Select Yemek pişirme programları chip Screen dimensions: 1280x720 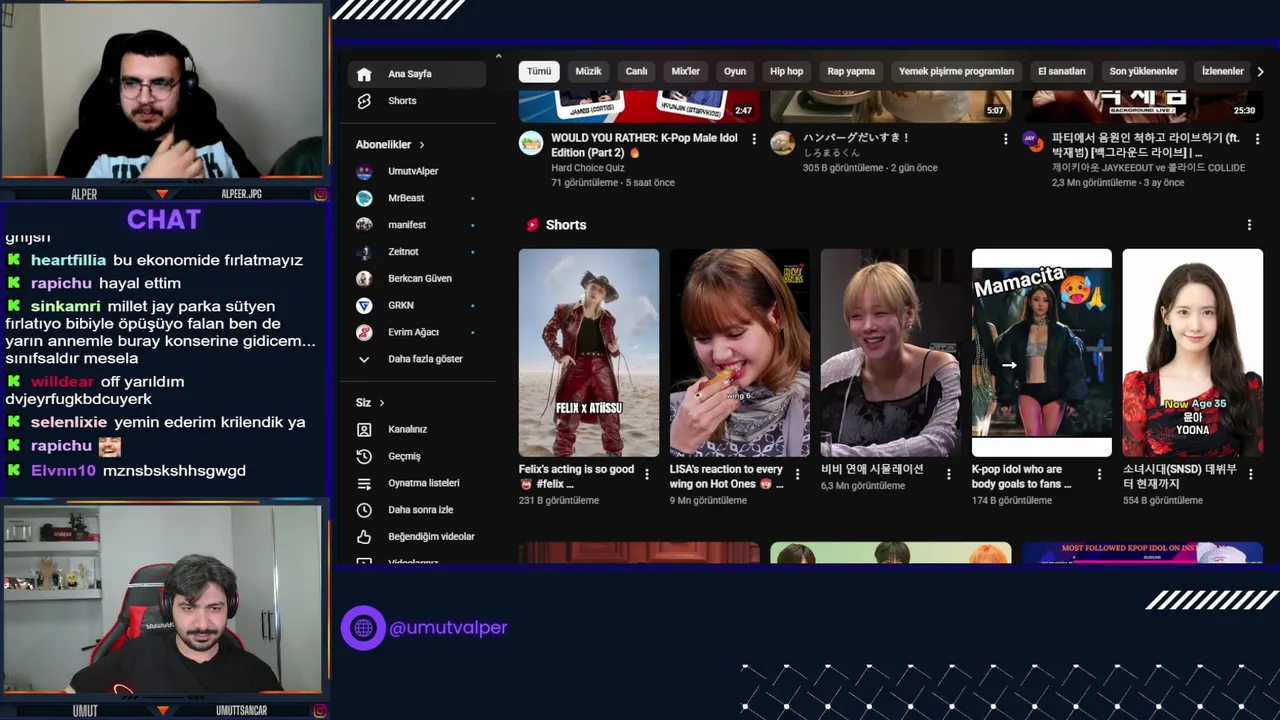tap(956, 71)
